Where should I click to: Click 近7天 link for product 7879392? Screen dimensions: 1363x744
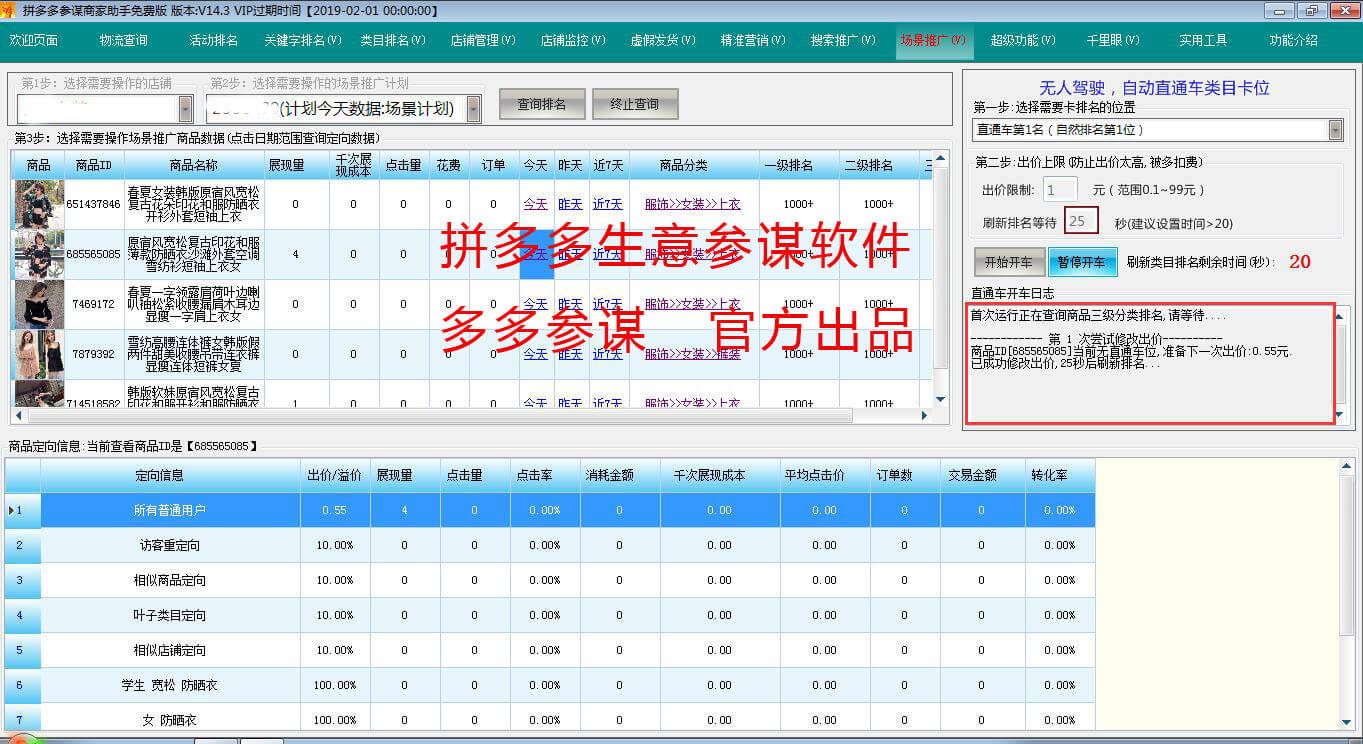pyautogui.click(x=608, y=354)
